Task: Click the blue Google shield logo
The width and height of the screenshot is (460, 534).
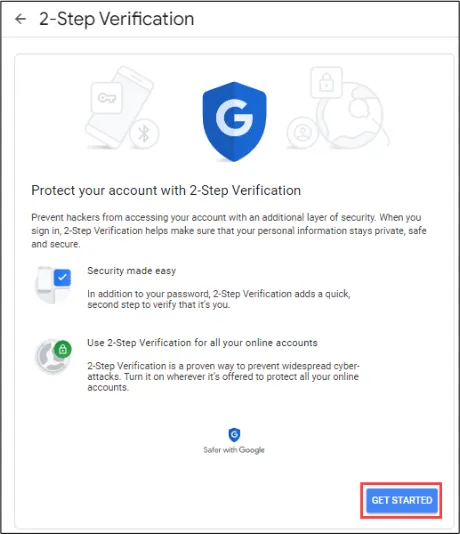Action: tap(234, 121)
